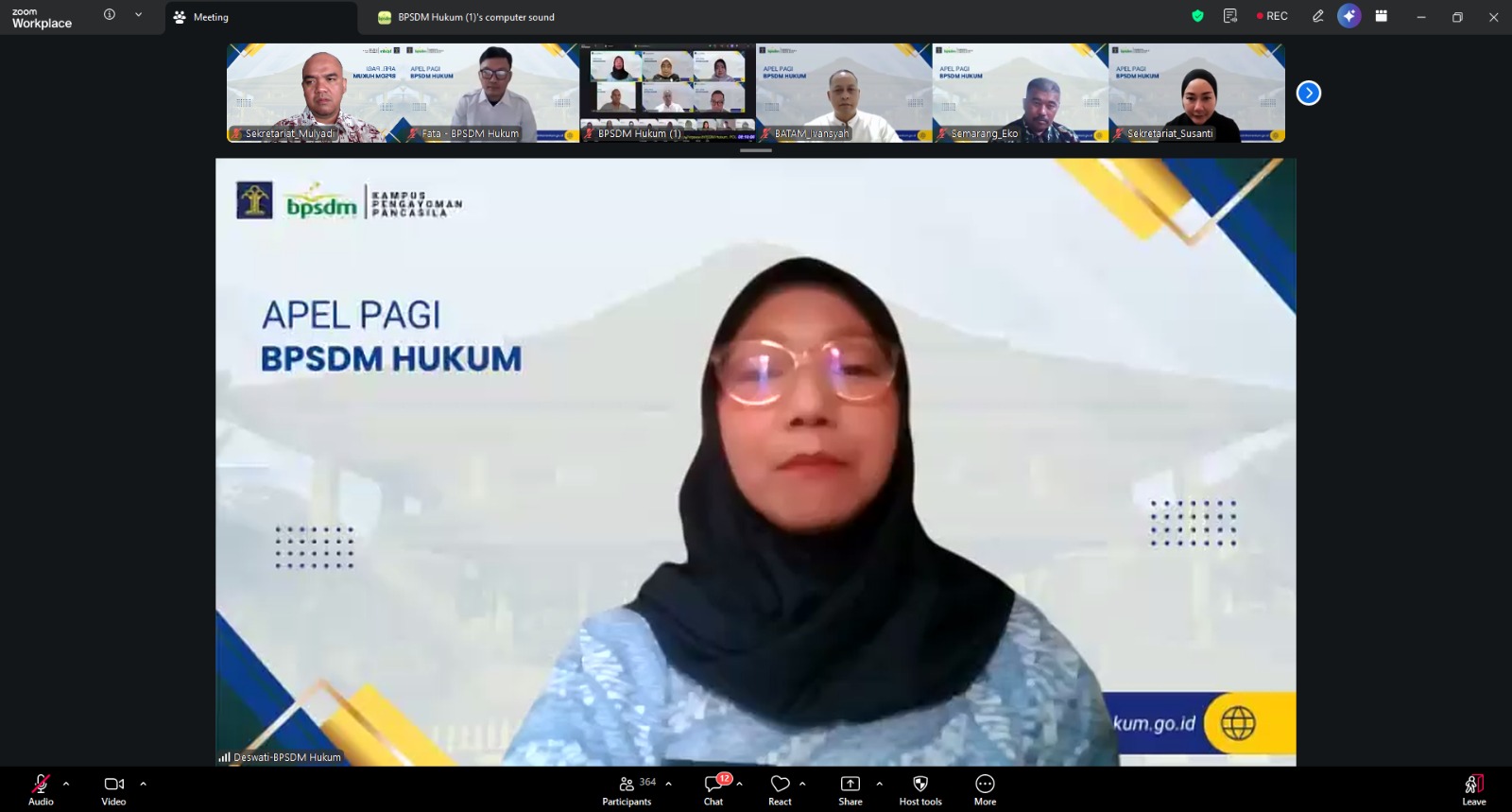Open the AI Companion sparkle icon

(x=1349, y=16)
